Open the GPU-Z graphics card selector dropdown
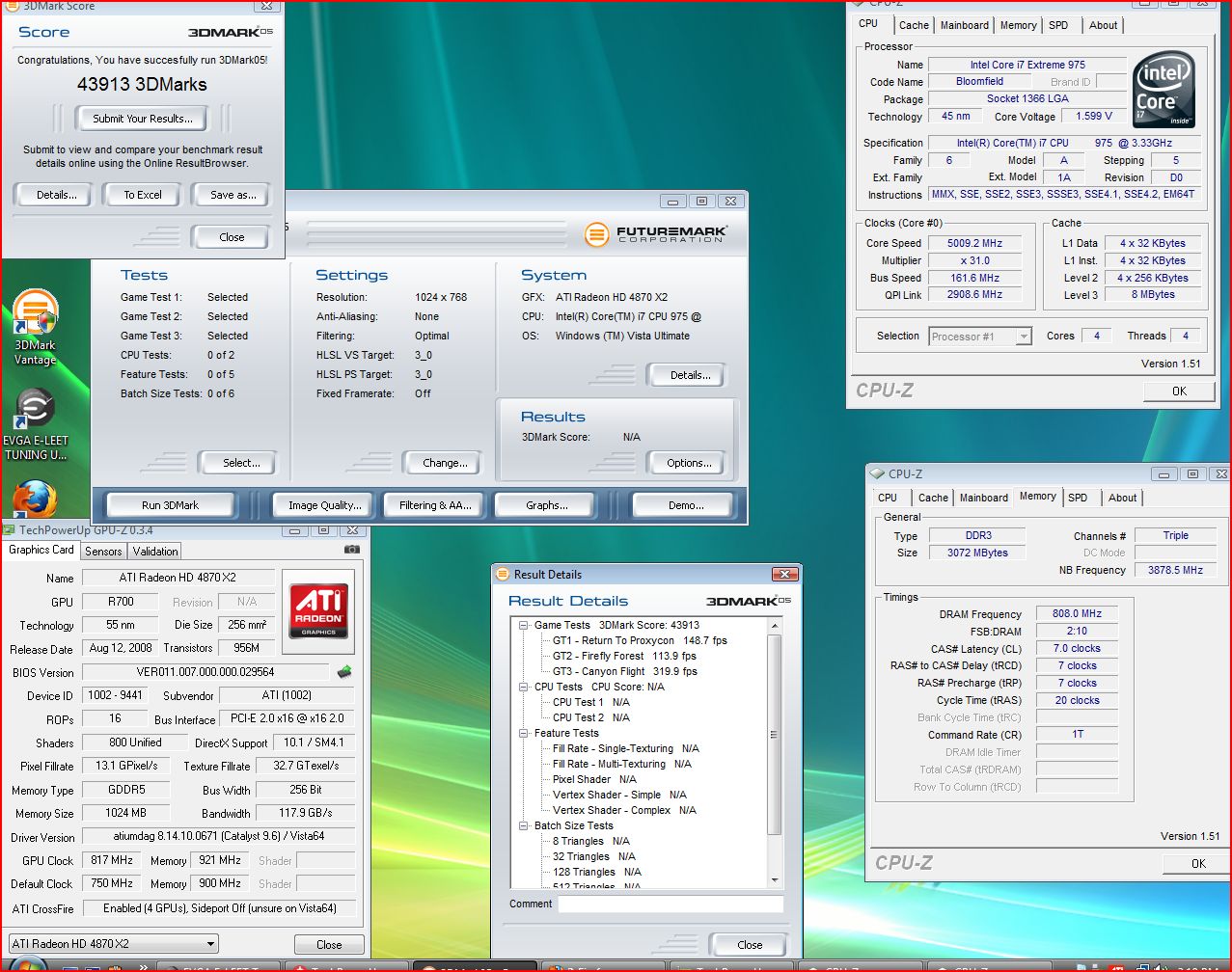 coord(113,944)
